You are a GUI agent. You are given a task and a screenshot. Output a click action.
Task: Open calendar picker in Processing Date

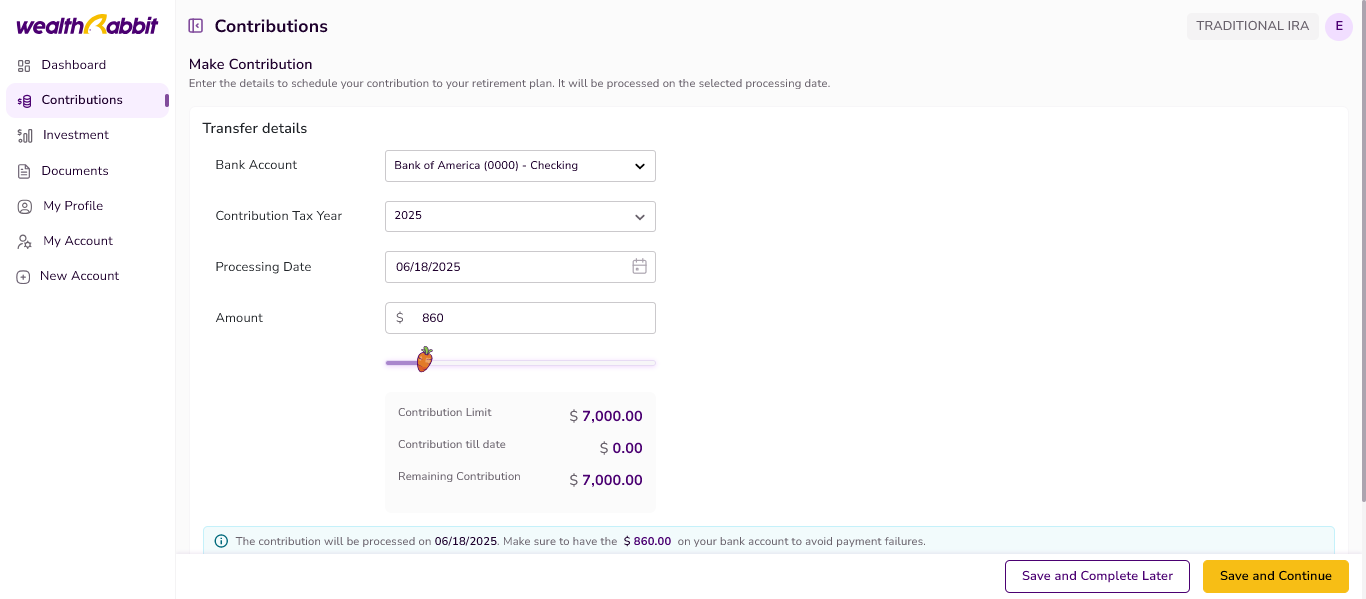click(639, 267)
